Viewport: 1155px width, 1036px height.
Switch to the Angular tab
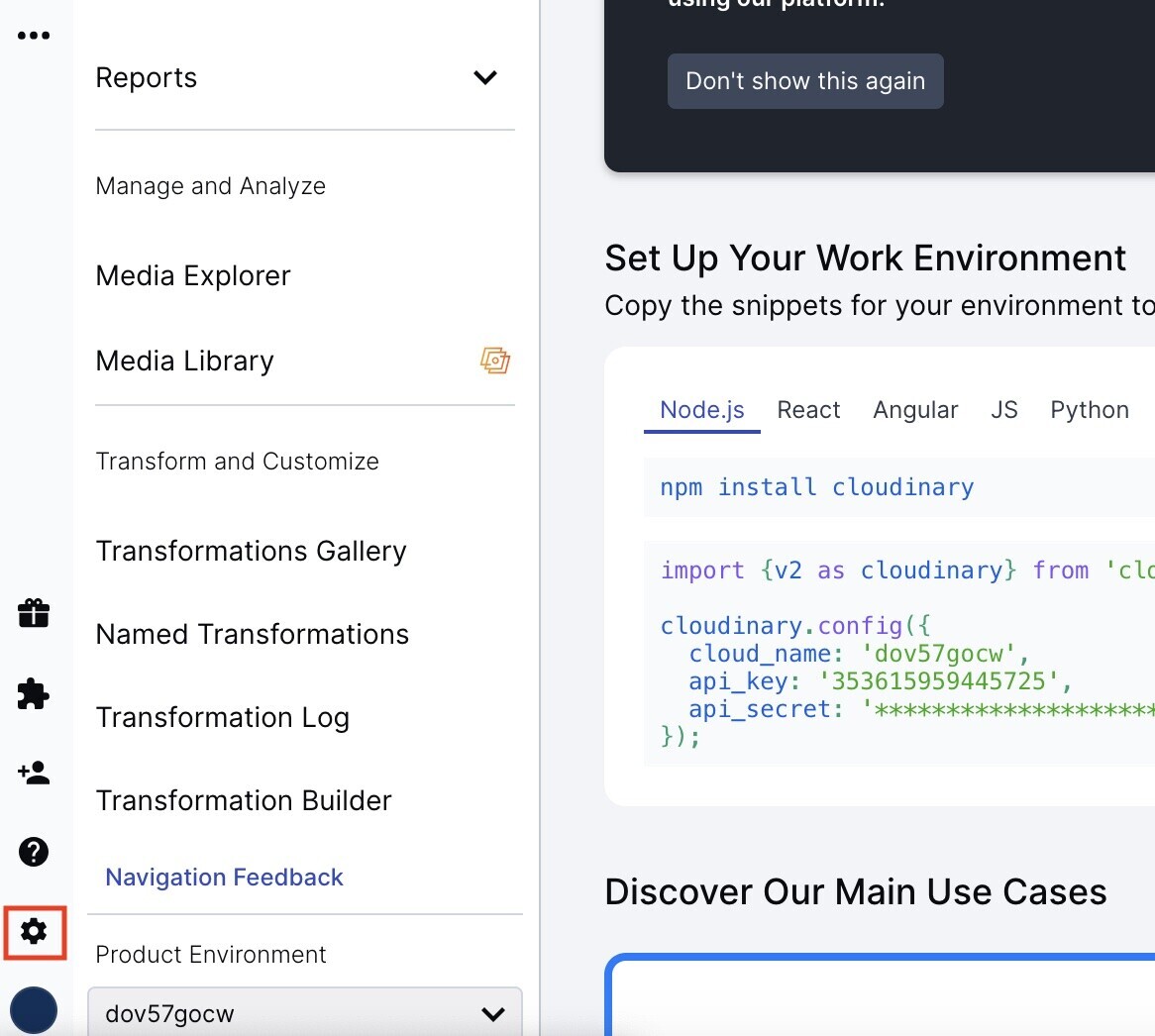(915, 409)
